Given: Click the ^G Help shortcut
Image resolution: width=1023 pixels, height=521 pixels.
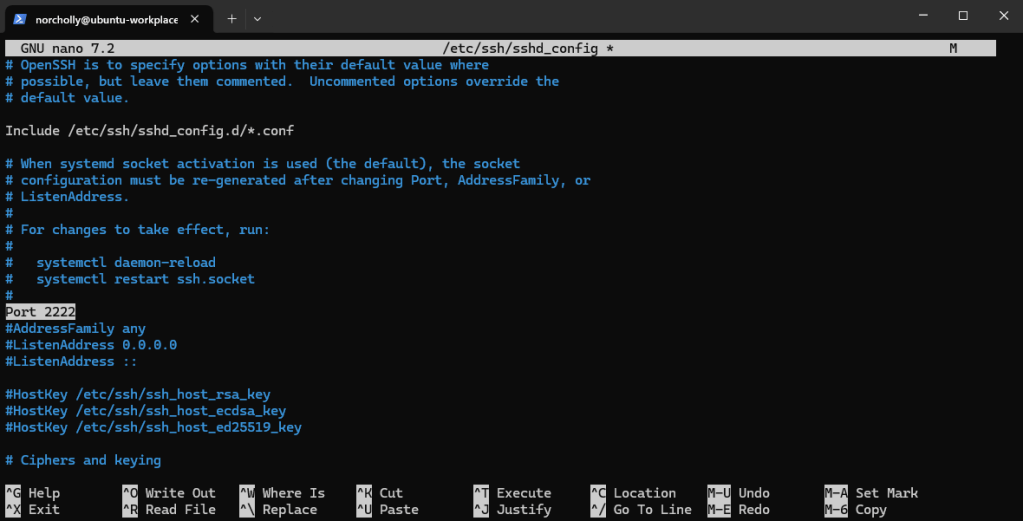Looking at the screenshot, I should click(33, 493).
